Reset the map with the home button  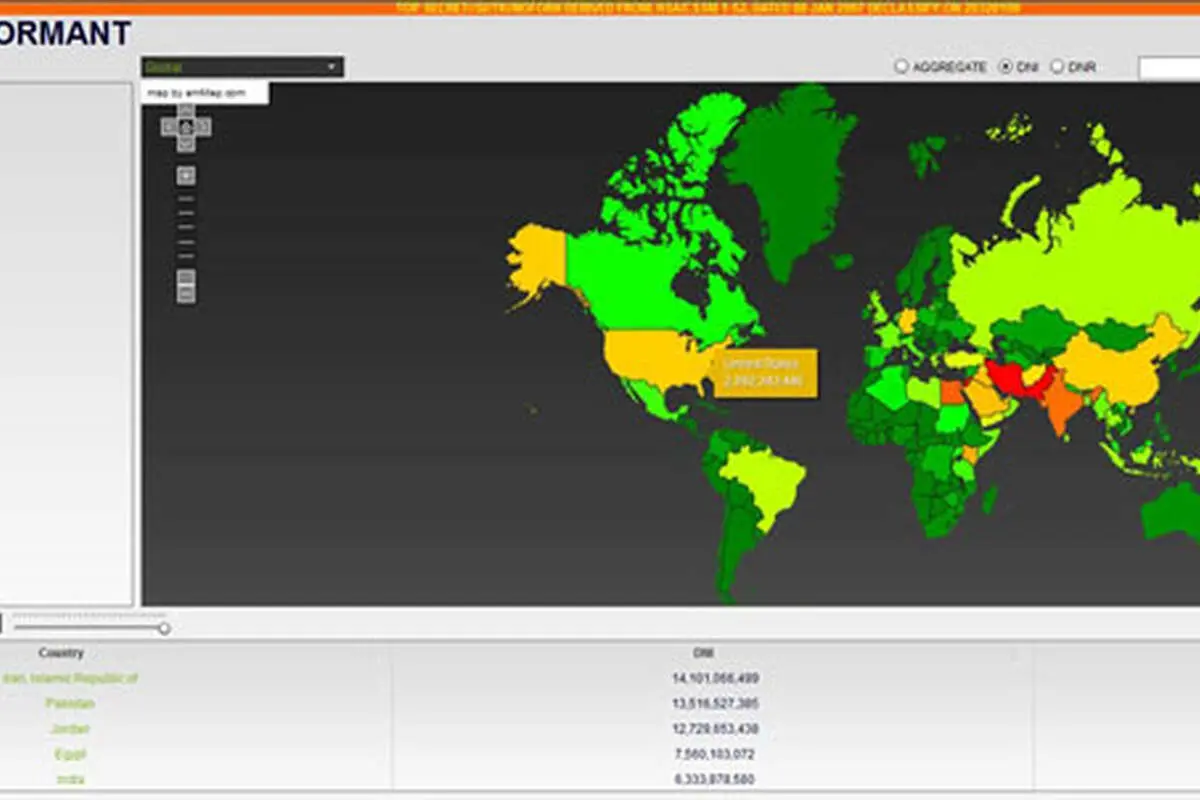pyautogui.click(x=186, y=127)
